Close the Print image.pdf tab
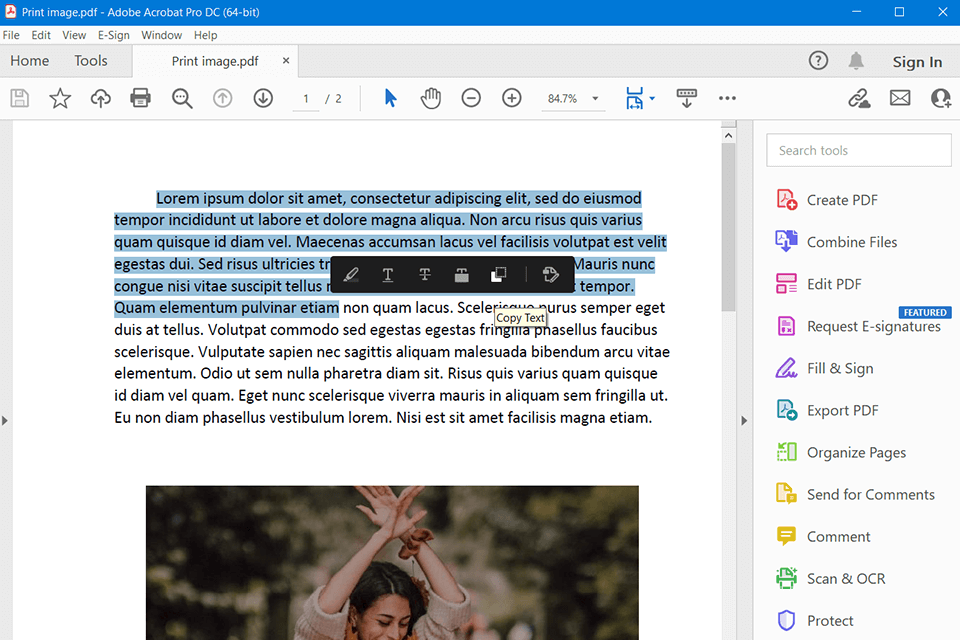The height and width of the screenshot is (640, 960). pos(286,61)
